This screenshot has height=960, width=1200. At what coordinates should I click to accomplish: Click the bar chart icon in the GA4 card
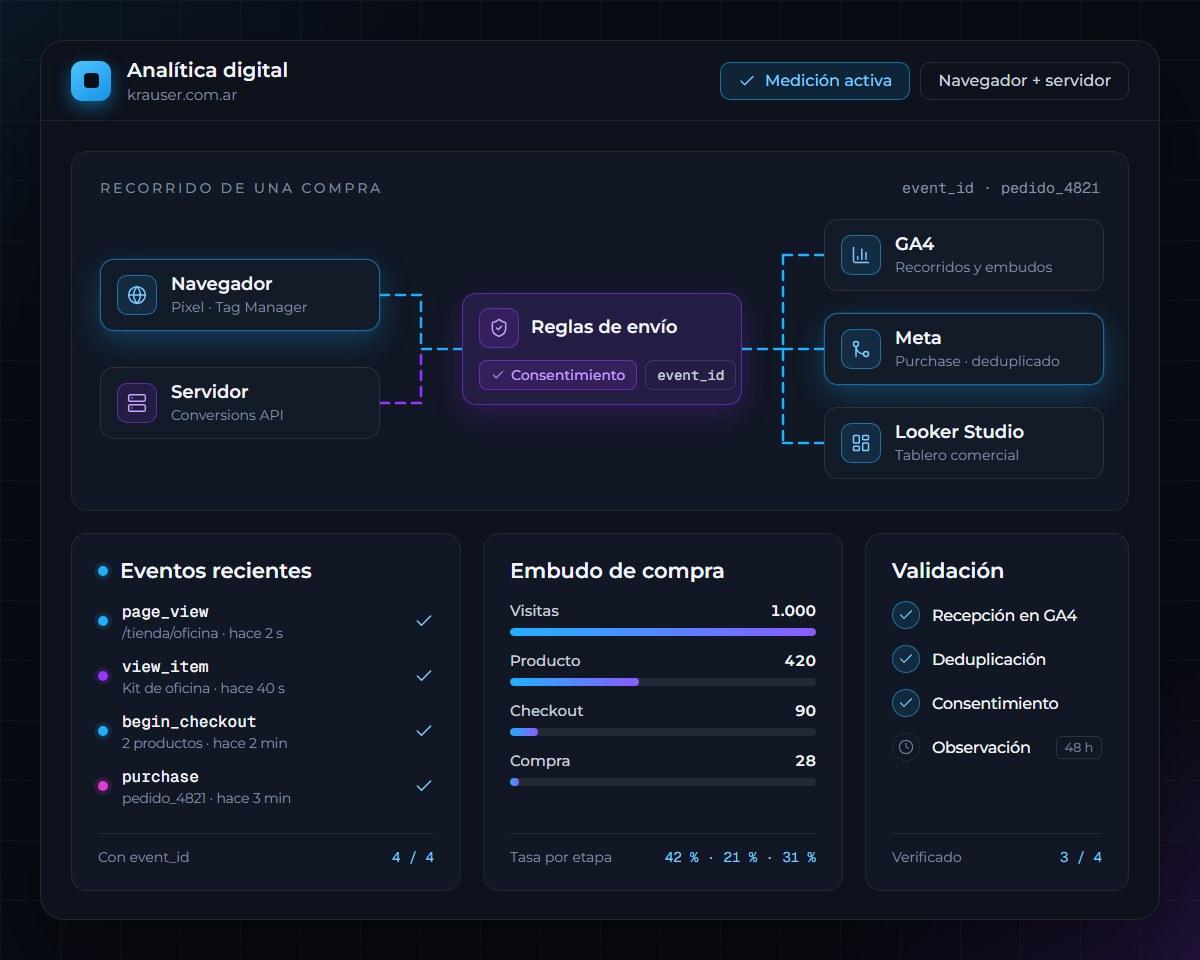click(x=861, y=255)
